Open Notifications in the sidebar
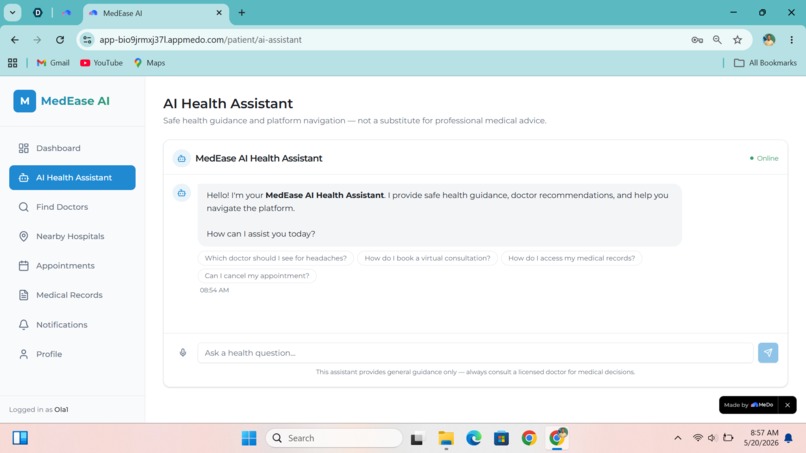This screenshot has width=806, height=453. coord(72,324)
